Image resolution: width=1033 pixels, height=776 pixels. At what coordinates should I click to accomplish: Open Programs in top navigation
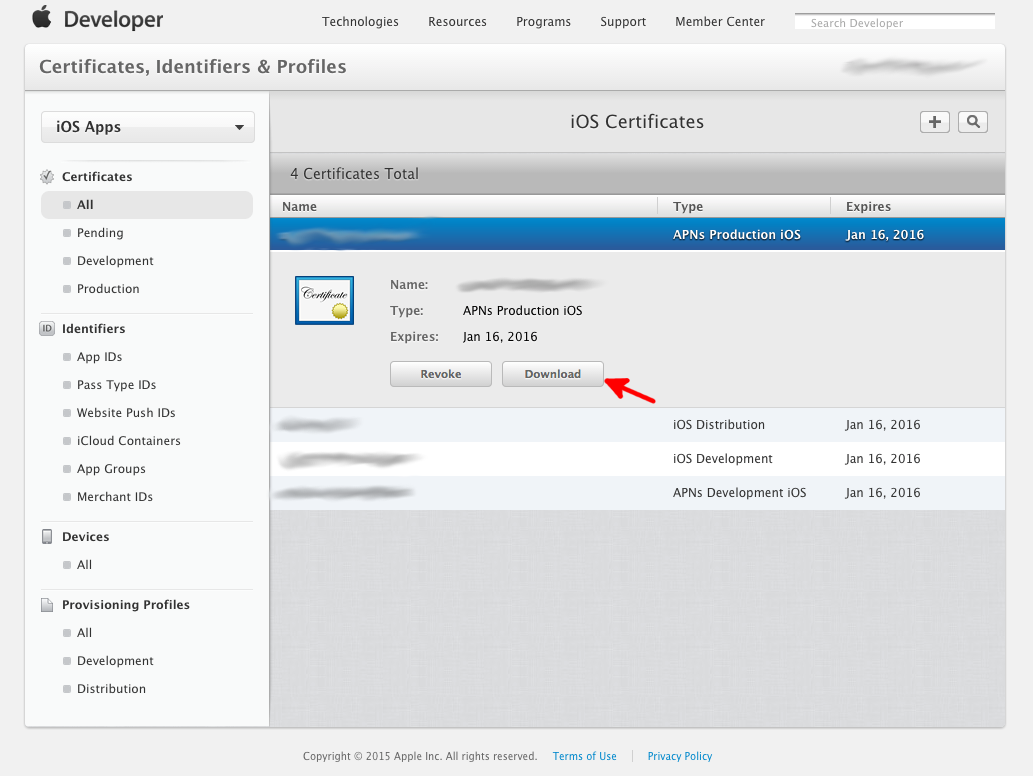click(544, 22)
